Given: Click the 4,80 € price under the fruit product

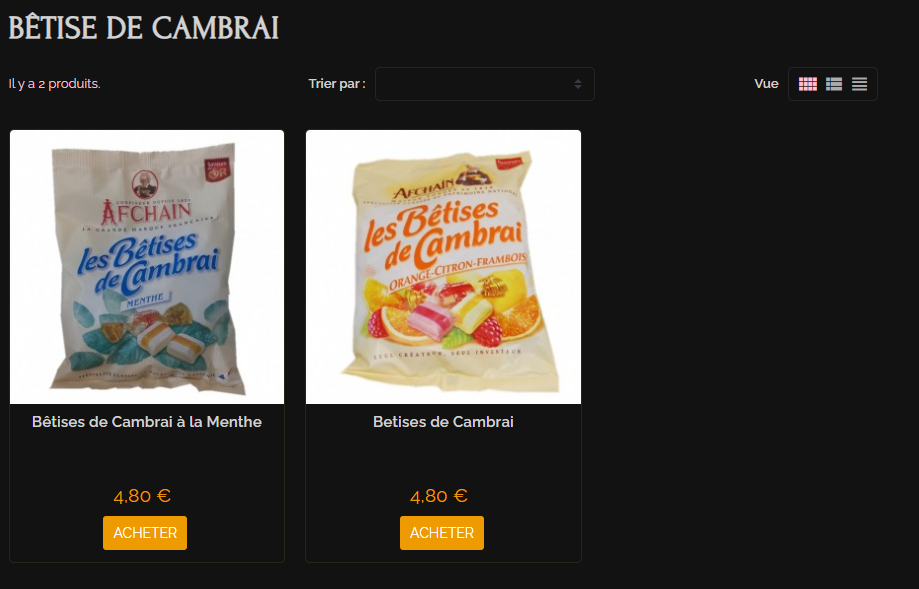Looking at the screenshot, I should pyautogui.click(x=438, y=496).
